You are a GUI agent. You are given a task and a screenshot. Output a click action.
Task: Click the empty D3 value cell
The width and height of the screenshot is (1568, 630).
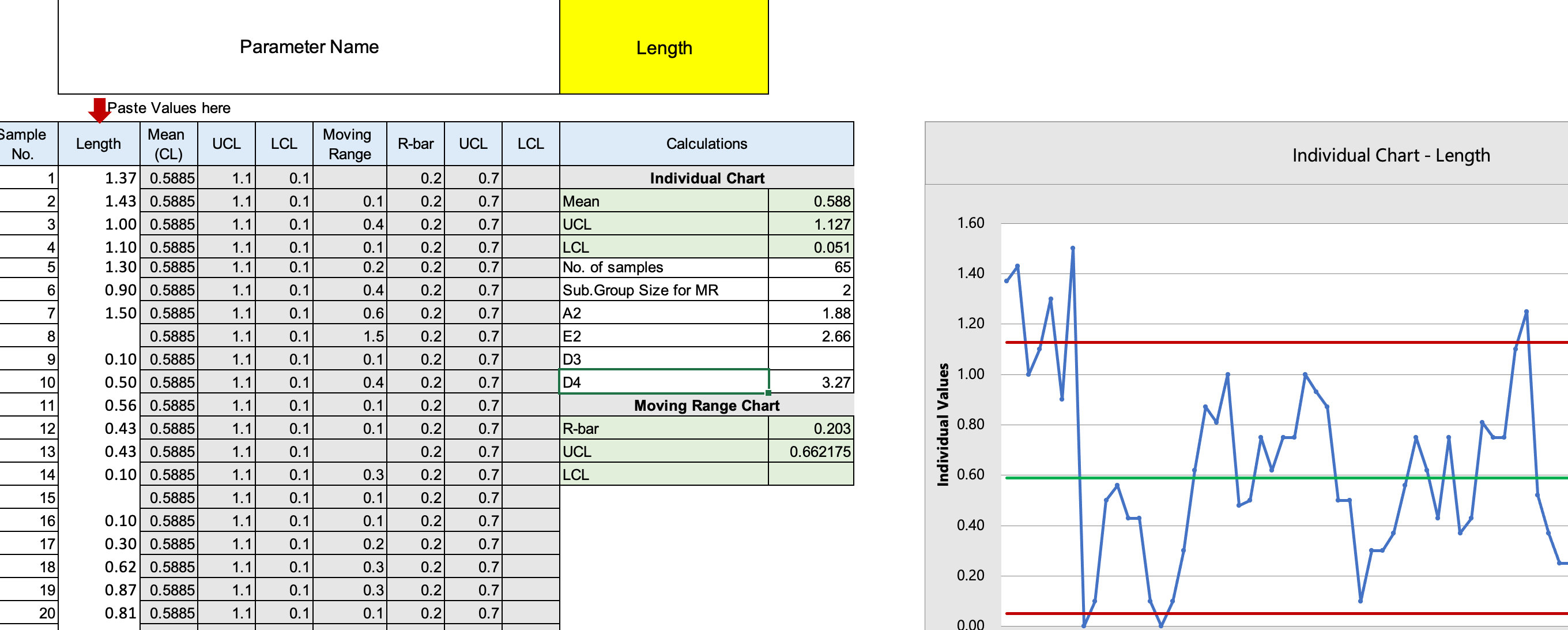coord(809,359)
